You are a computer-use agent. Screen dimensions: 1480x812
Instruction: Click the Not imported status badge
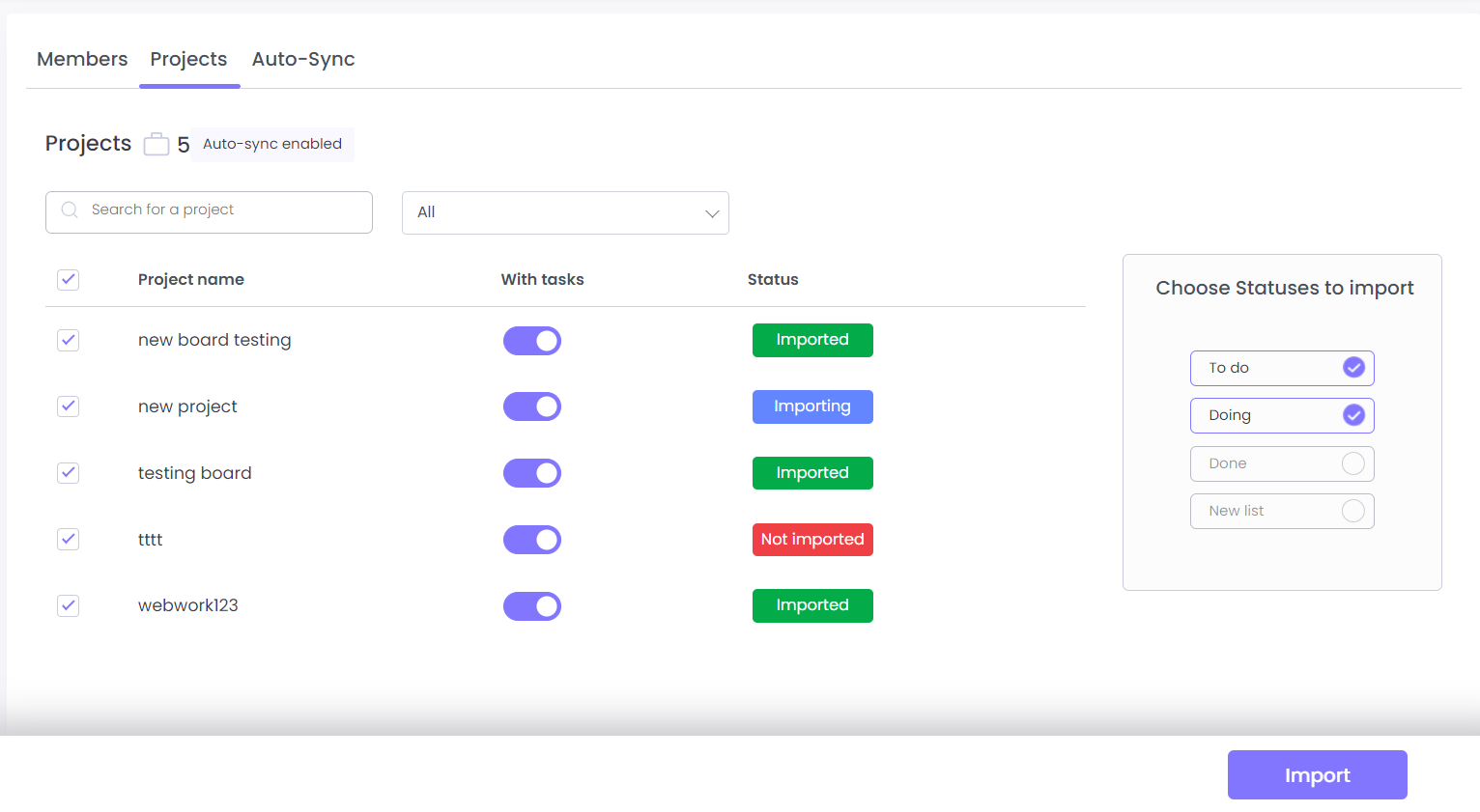(x=812, y=540)
